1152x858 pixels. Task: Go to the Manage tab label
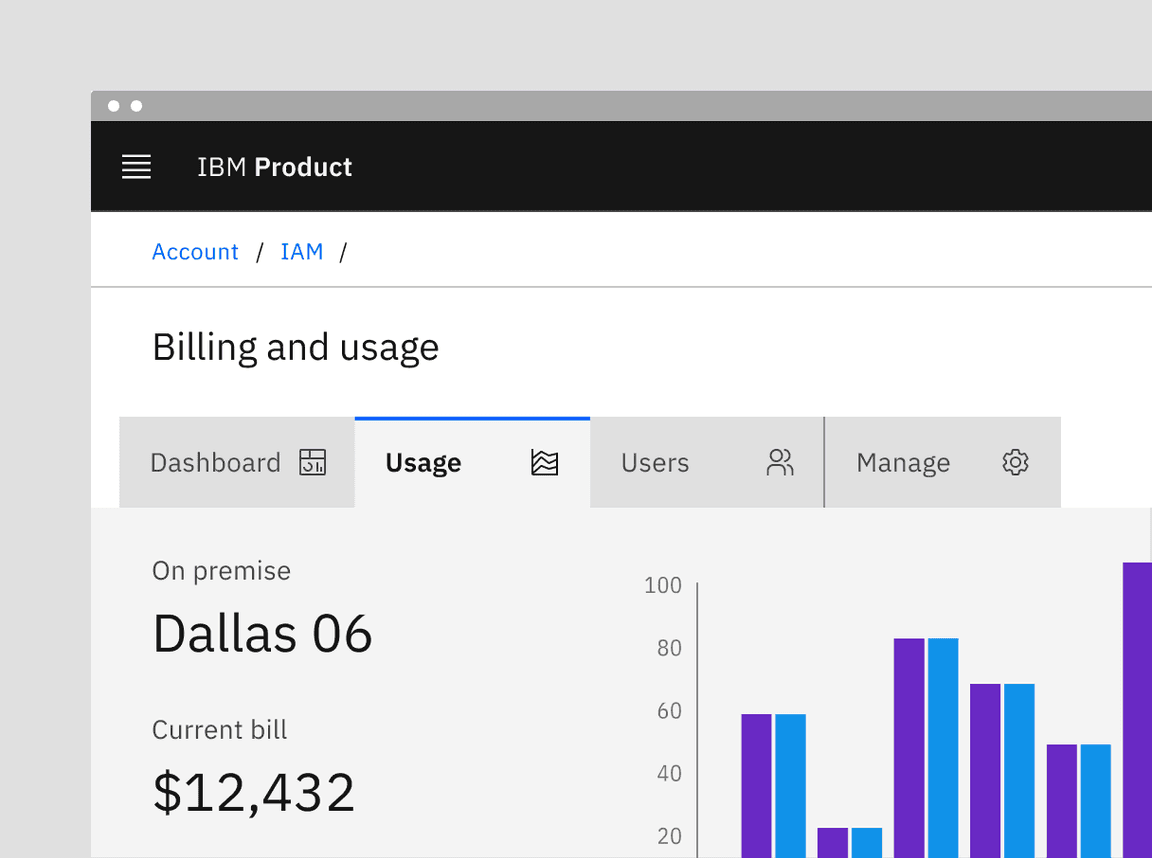tap(903, 463)
